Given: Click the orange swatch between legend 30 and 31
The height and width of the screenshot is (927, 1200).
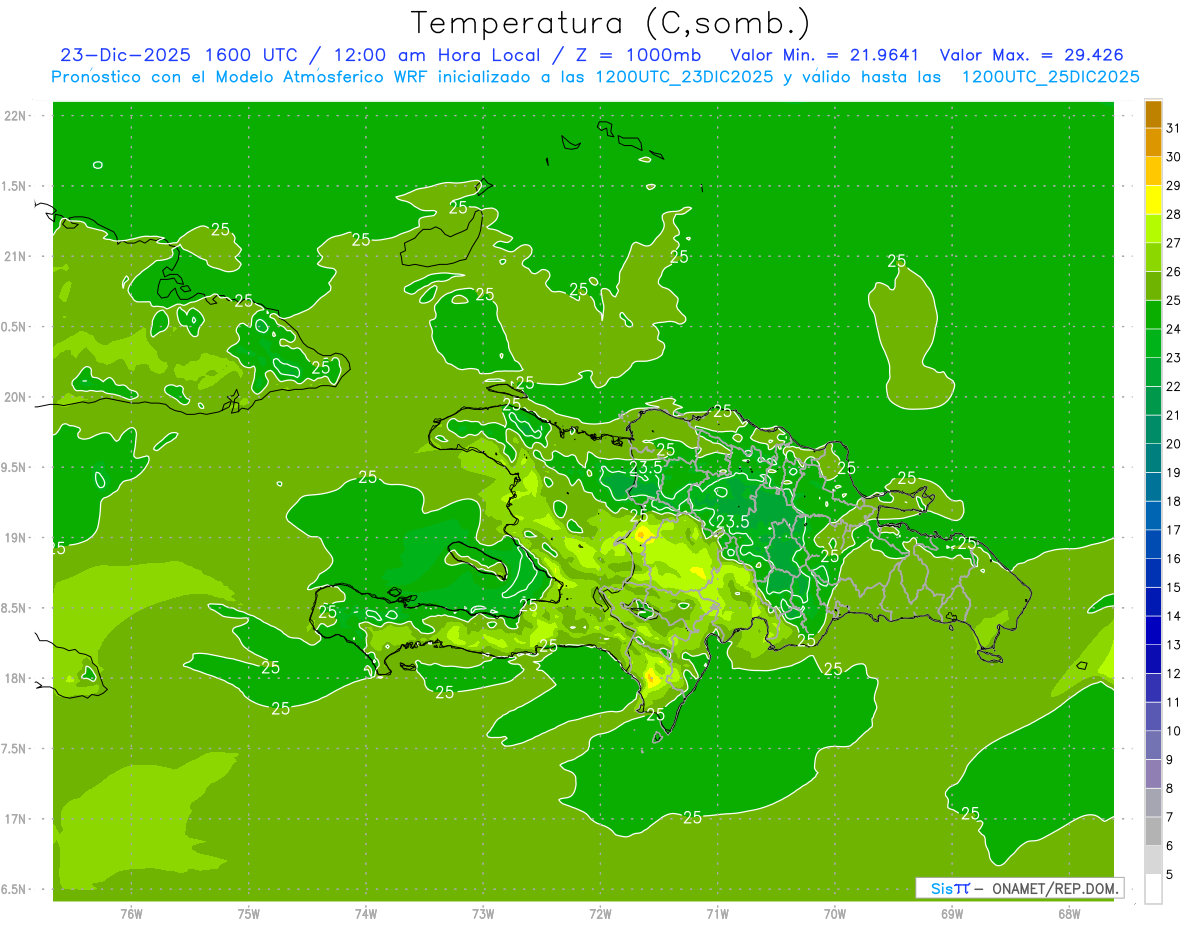Looking at the screenshot, I should coord(1153,142).
